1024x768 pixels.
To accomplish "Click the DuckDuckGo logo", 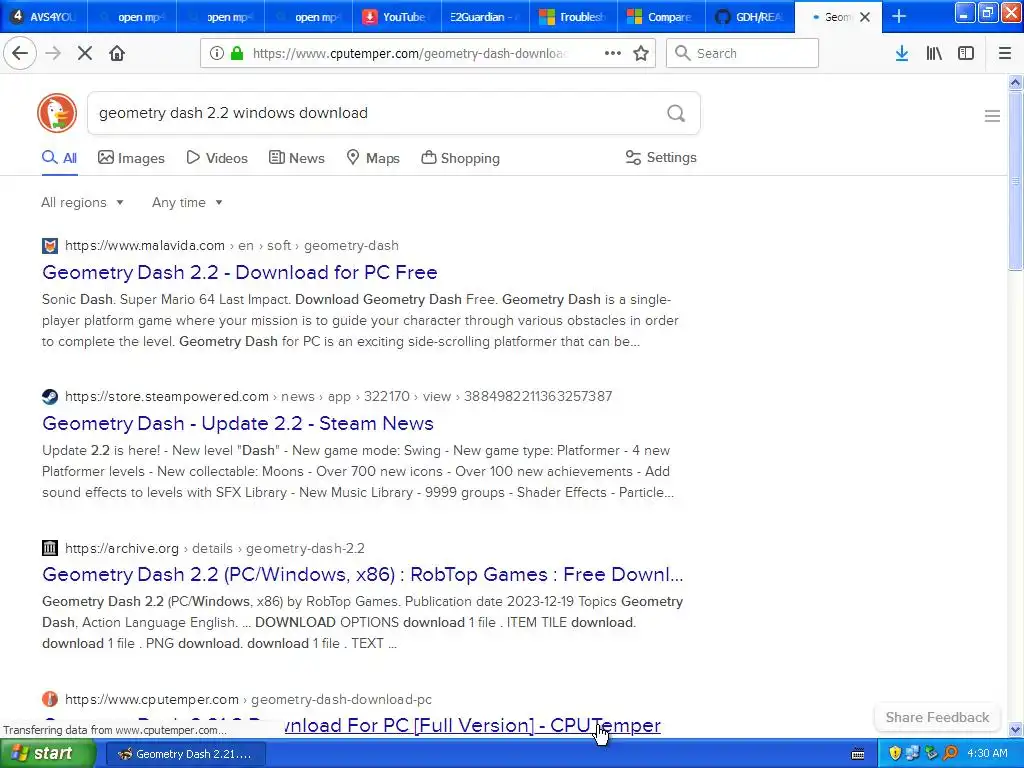I will [x=57, y=113].
